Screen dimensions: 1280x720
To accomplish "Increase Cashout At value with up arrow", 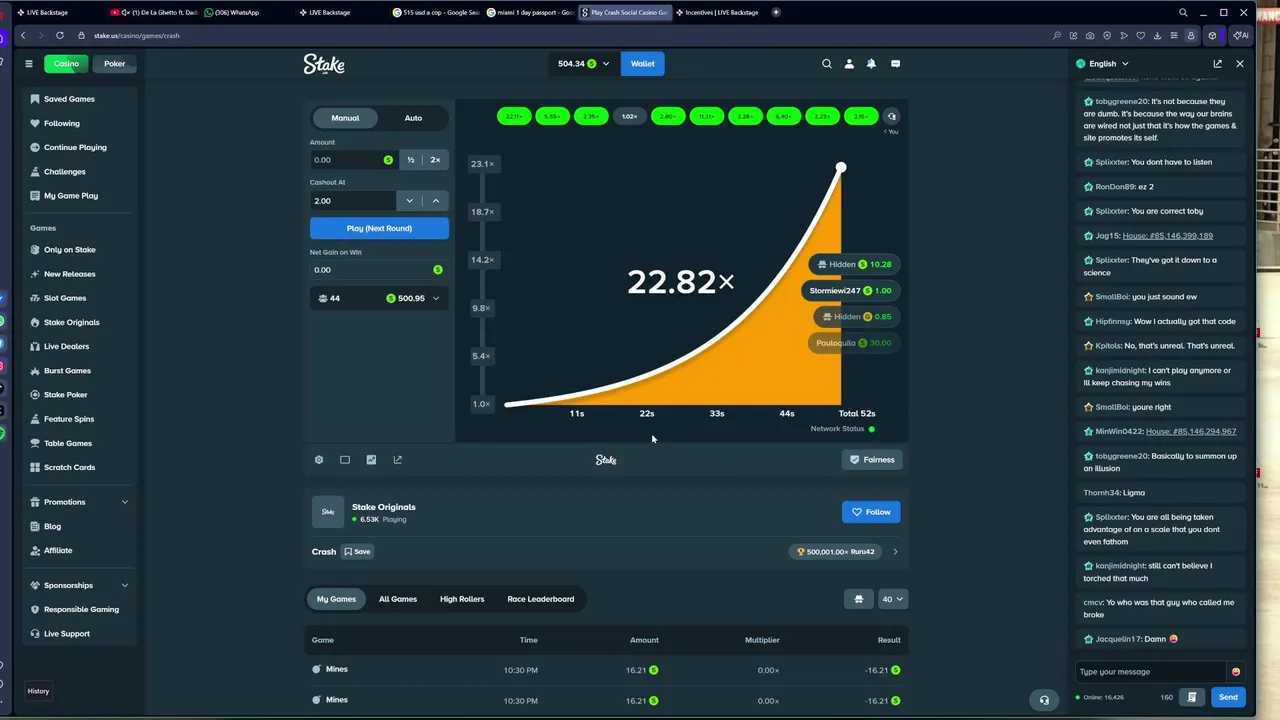I will pos(436,201).
